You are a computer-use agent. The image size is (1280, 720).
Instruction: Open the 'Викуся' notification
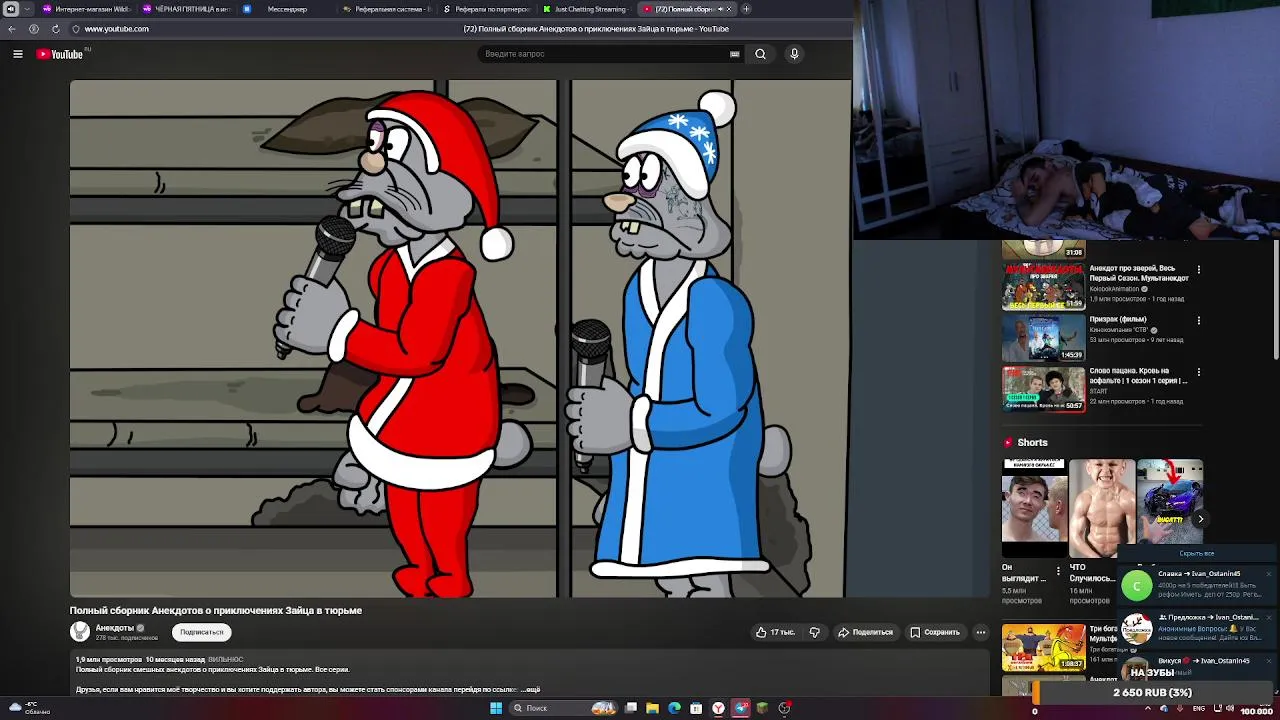[x=1197, y=665]
